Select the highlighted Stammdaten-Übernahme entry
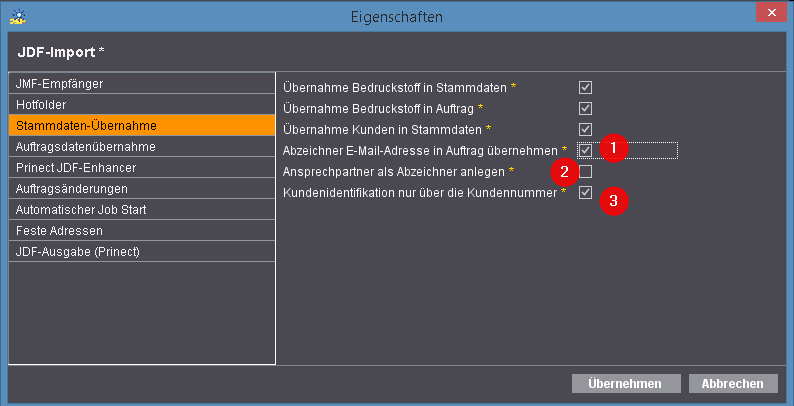This screenshot has height=406, width=794. 142,126
